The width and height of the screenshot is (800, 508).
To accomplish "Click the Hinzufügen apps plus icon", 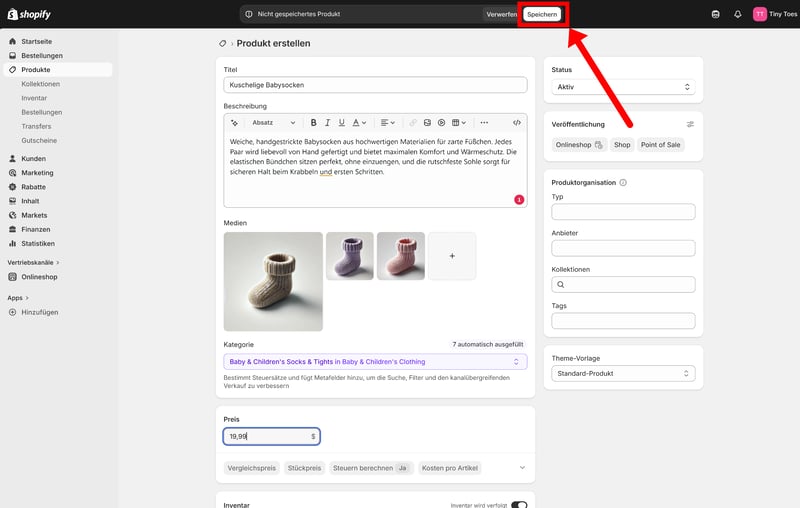I will (x=13, y=312).
